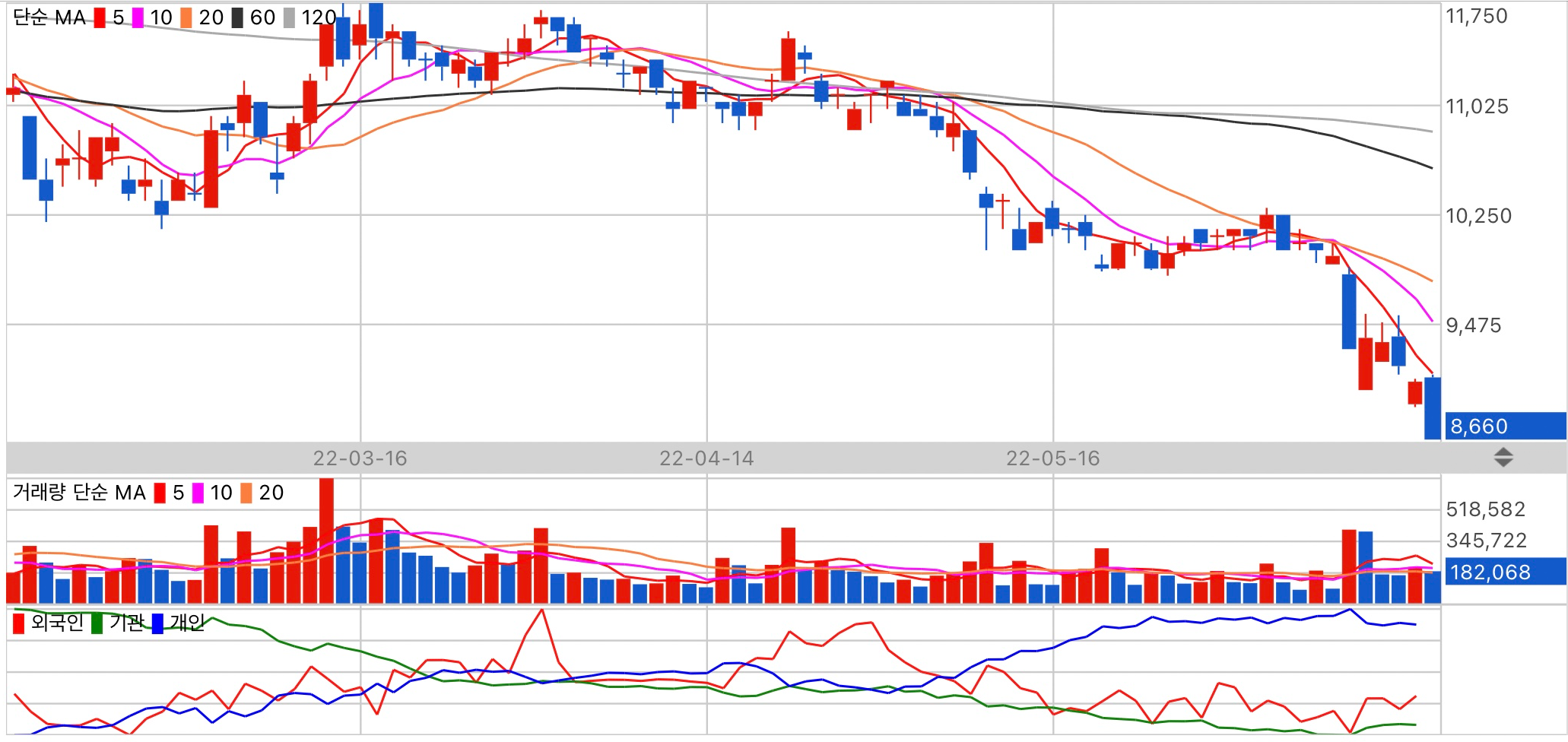The width and height of the screenshot is (1568, 742).
Task: Click the current volume tag 182,068
Action: [1505, 572]
